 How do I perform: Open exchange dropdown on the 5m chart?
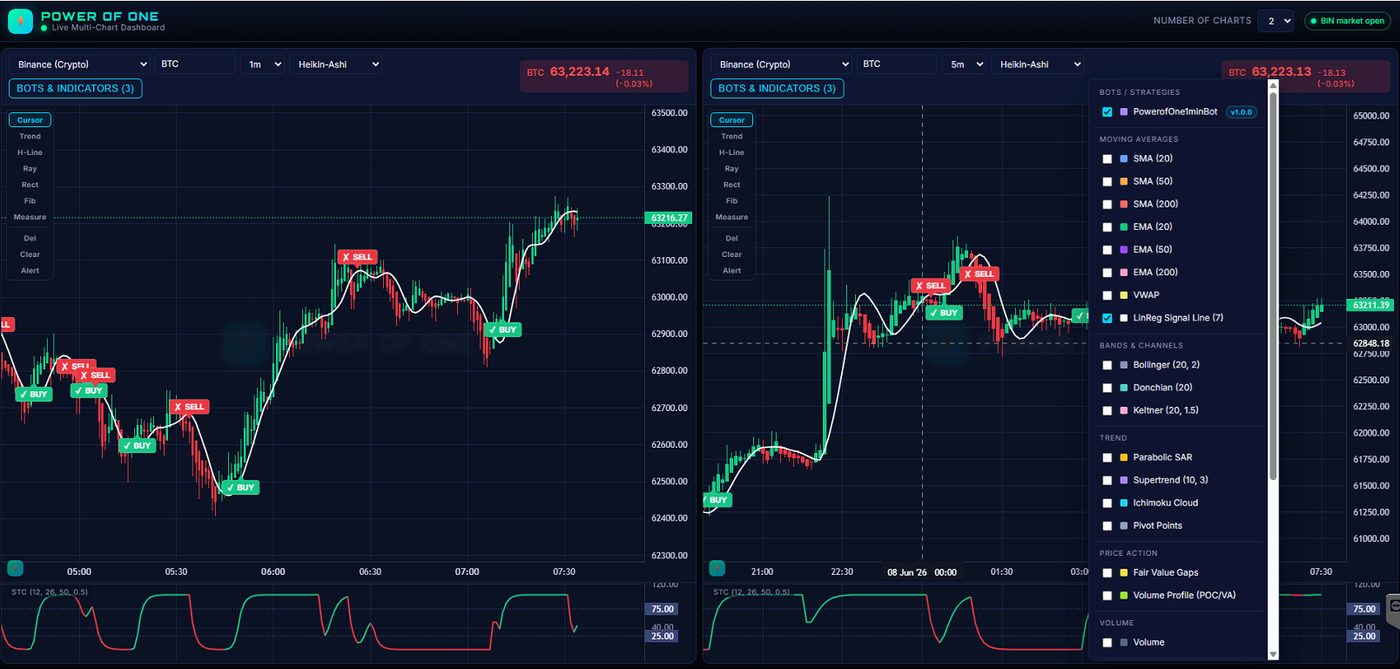pos(782,64)
